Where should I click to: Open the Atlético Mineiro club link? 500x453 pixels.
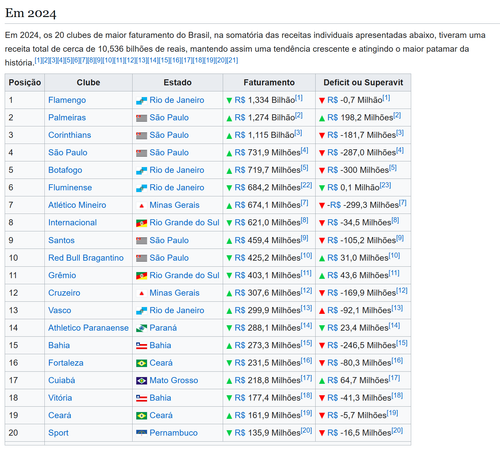tap(77, 205)
